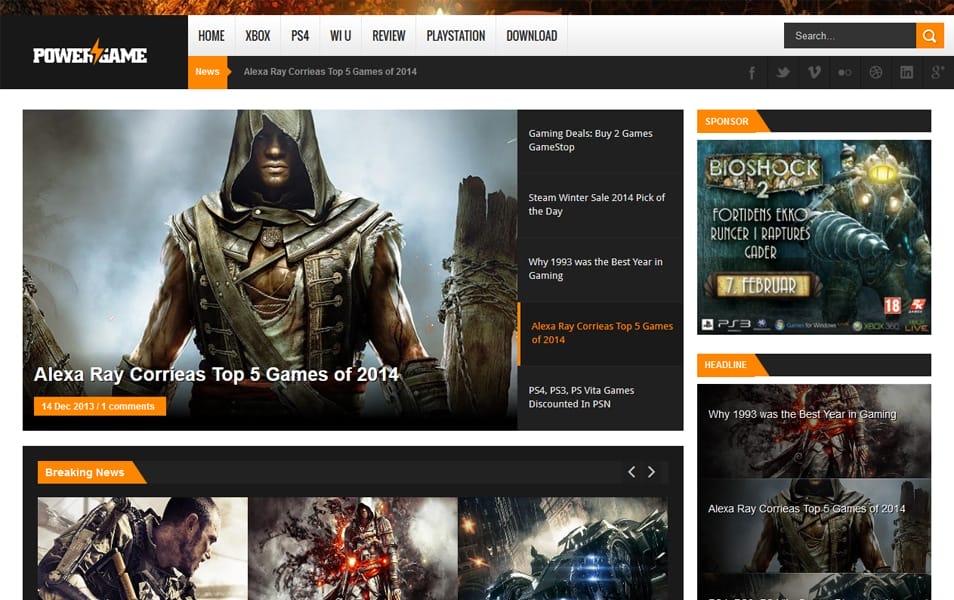
Task: Click the LinkedIn social icon
Action: [x=906, y=72]
